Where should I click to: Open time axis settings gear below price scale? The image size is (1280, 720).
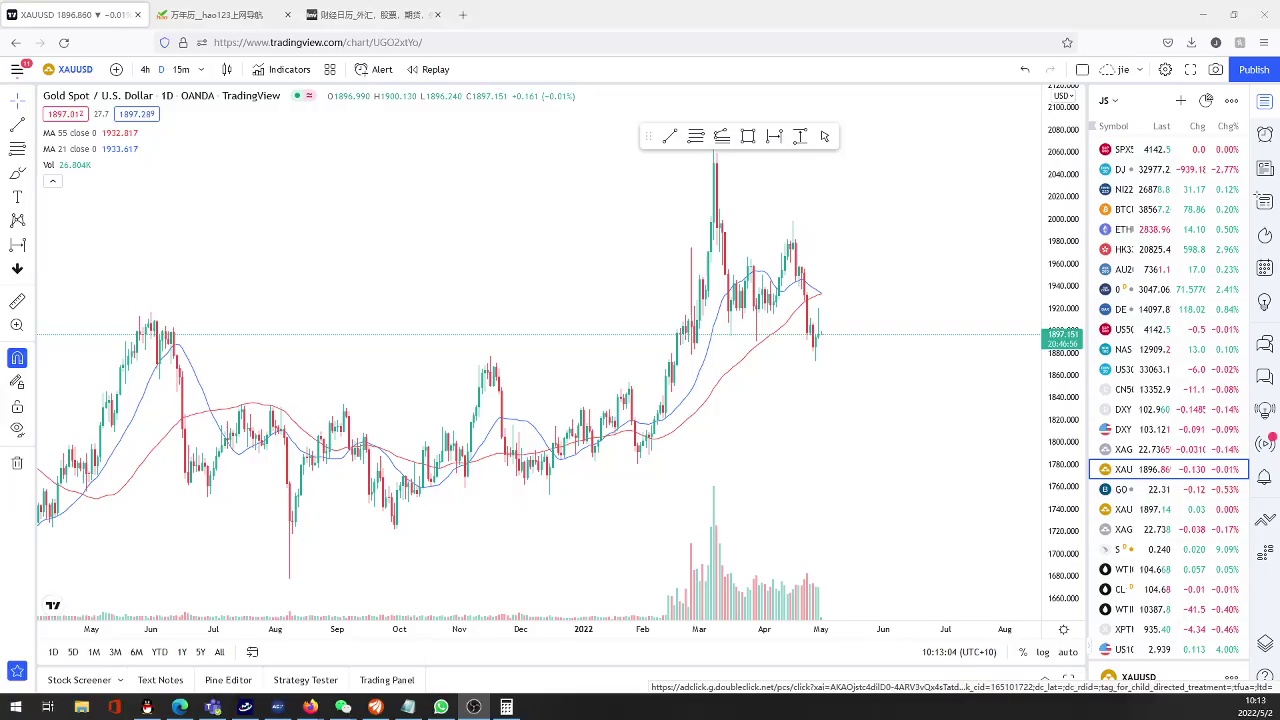[1063, 629]
